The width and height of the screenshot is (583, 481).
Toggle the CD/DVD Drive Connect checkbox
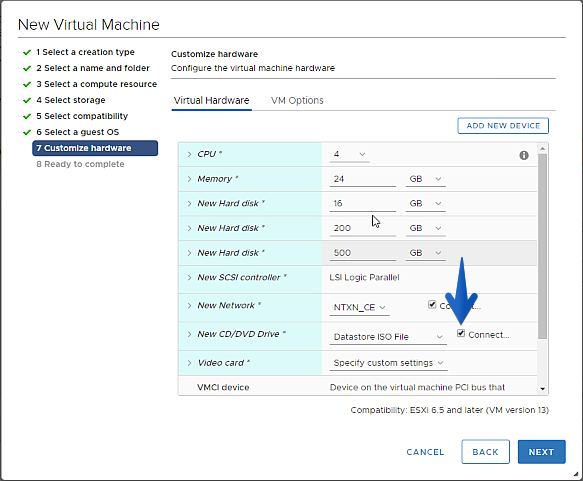[x=461, y=333]
